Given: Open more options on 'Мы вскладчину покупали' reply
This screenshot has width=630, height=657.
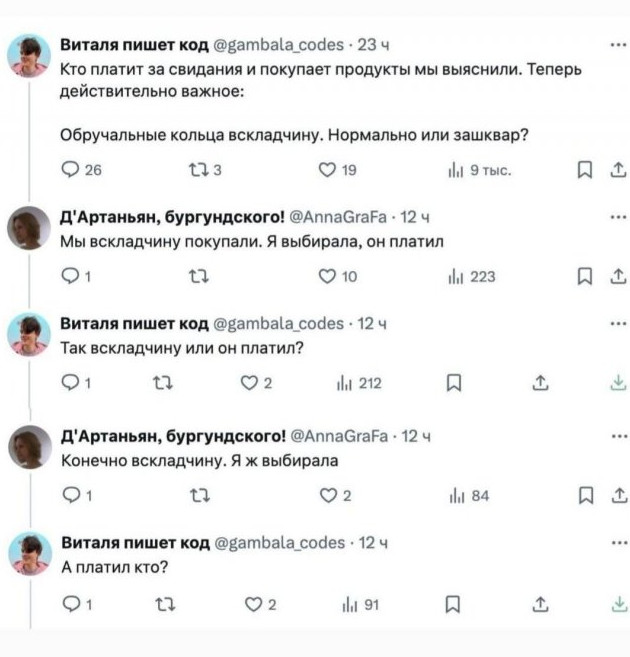Looking at the screenshot, I should coord(617,214).
